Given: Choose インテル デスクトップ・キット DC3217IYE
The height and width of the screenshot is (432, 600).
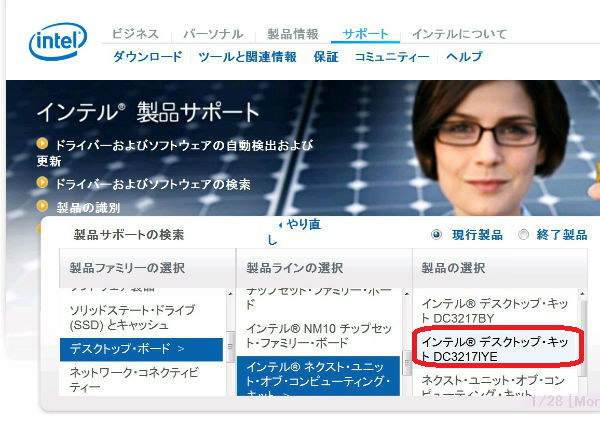Looking at the screenshot, I should [x=494, y=349].
